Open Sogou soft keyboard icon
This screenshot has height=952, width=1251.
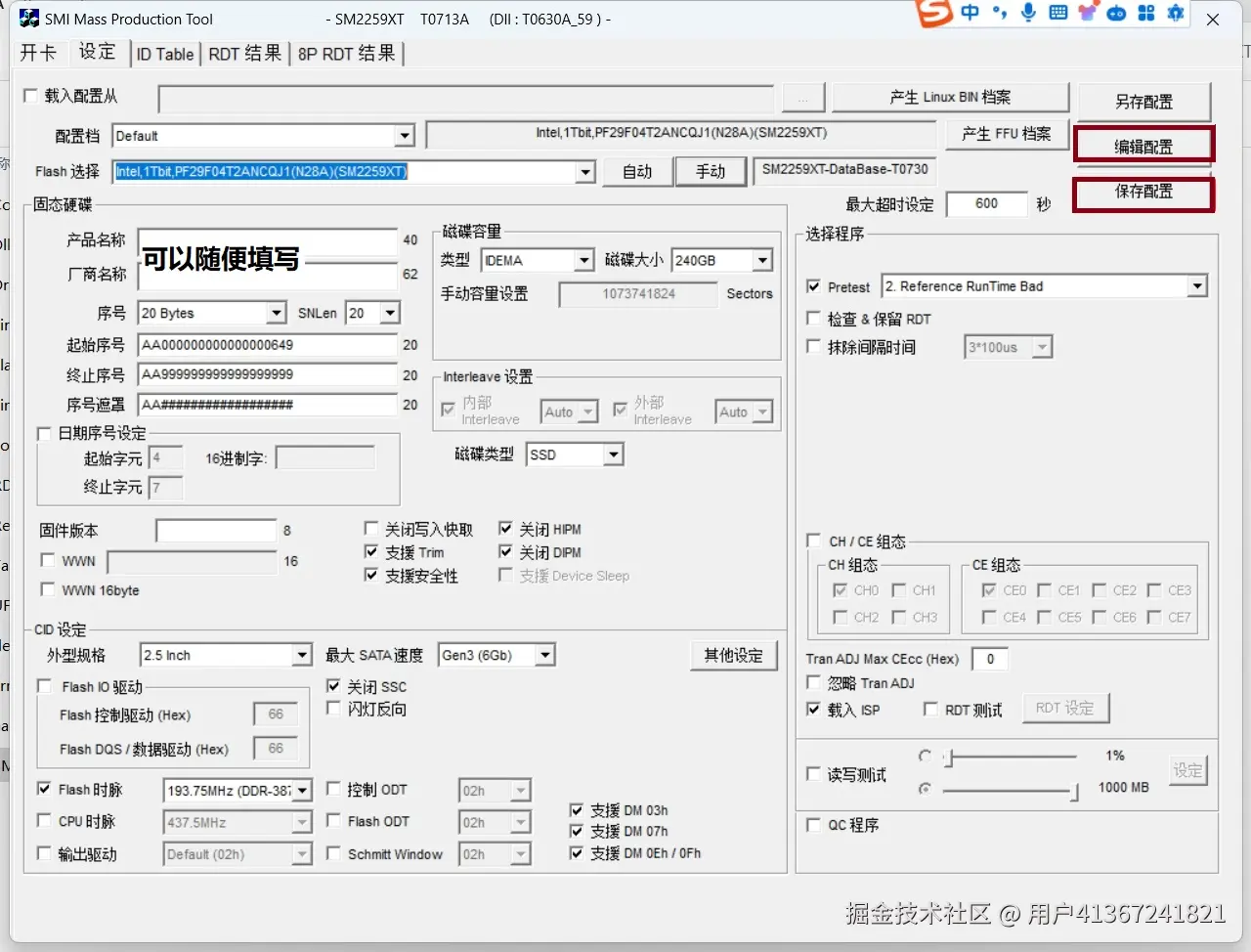coord(1057,13)
